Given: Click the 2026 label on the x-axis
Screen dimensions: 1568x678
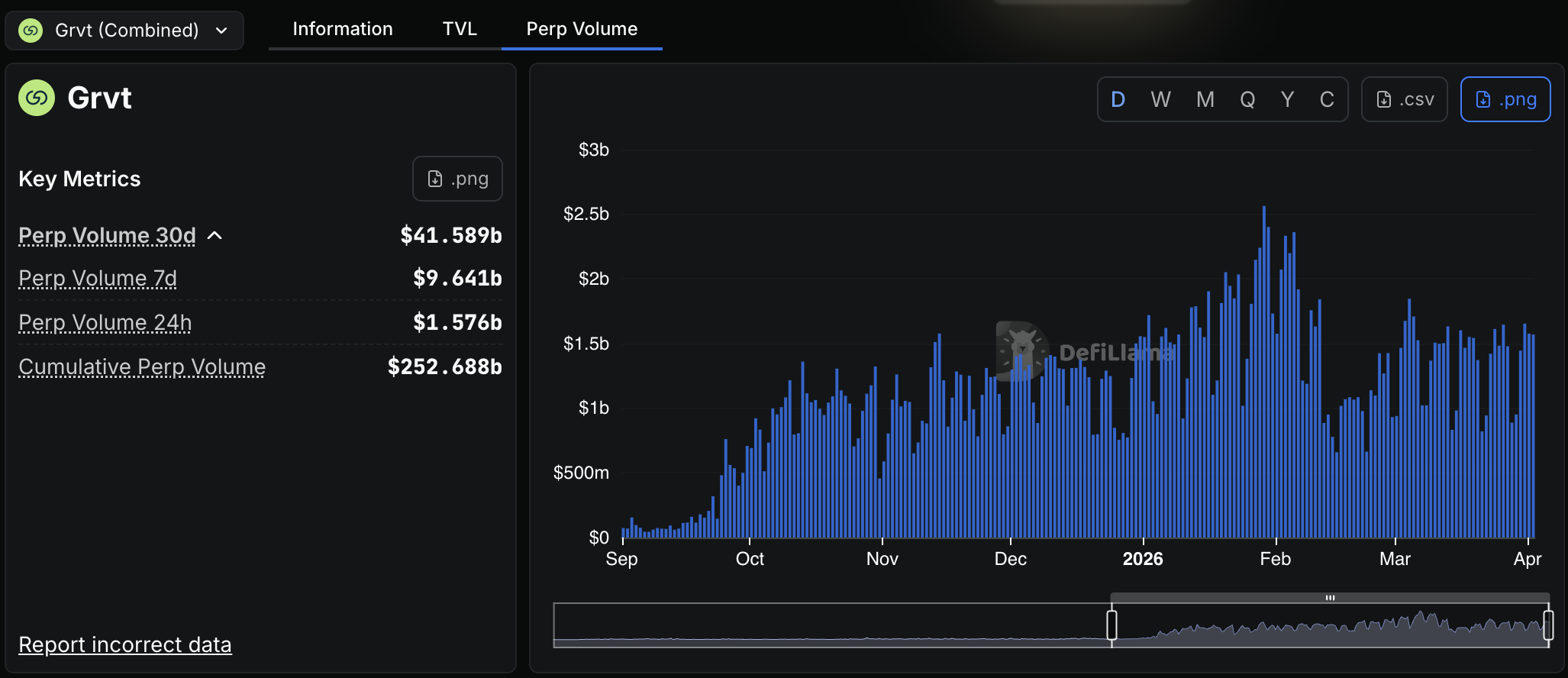Looking at the screenshot, I should point(1143,559).
